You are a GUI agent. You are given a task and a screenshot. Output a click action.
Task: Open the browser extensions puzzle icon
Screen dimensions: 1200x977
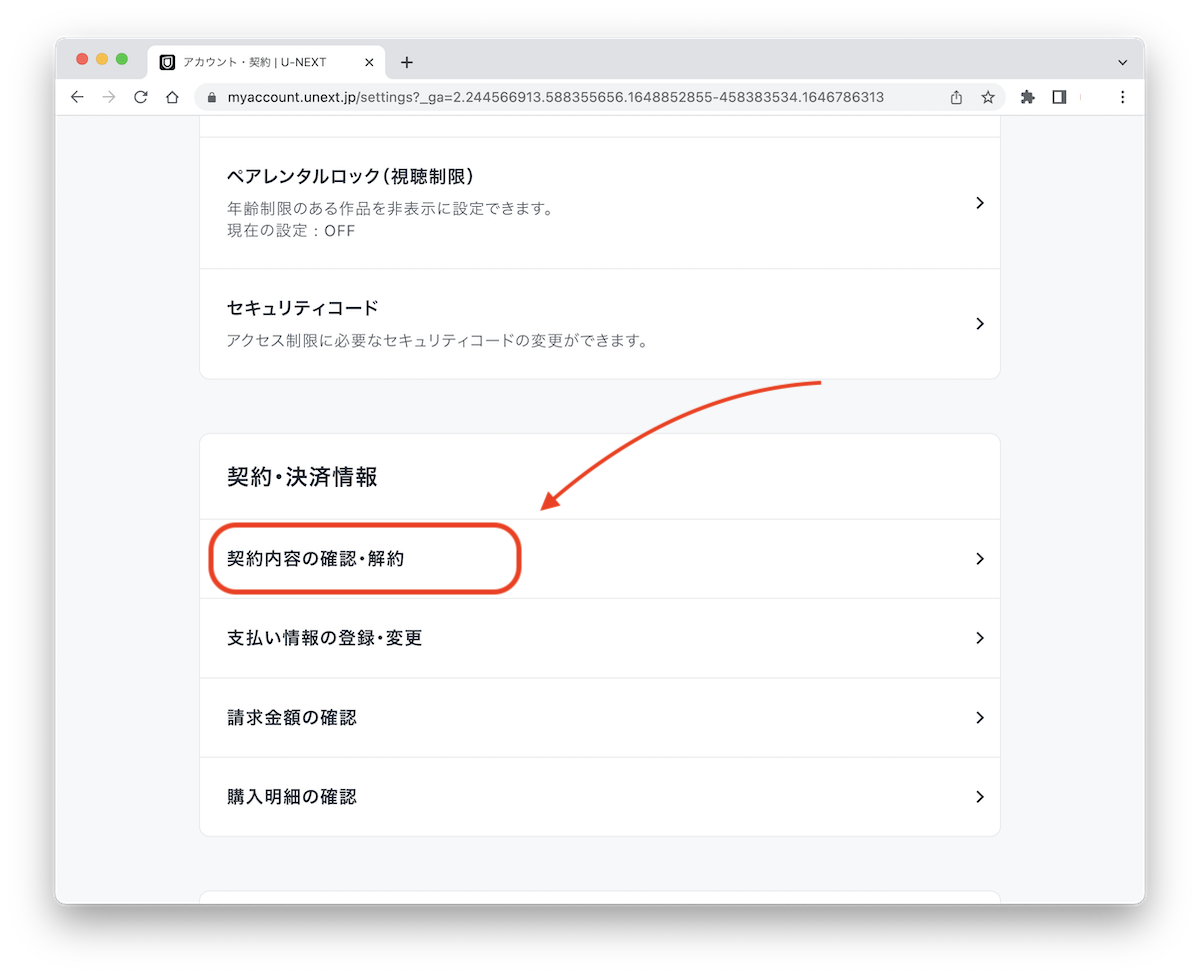1028,97
